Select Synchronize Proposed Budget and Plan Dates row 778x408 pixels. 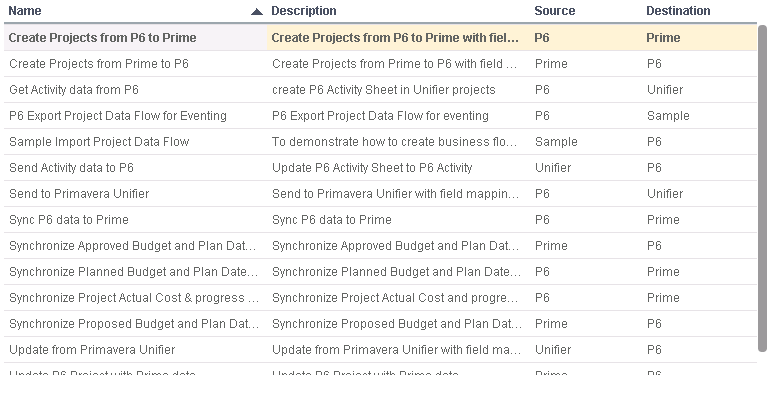pyautogui.click(x=133, y=324)
